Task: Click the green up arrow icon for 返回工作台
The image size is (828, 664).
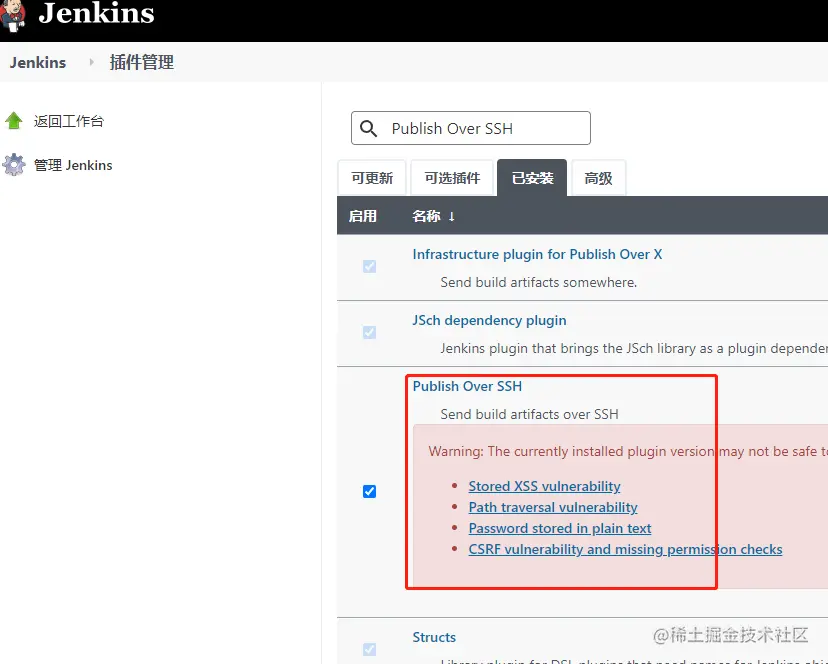Action: 14,121
